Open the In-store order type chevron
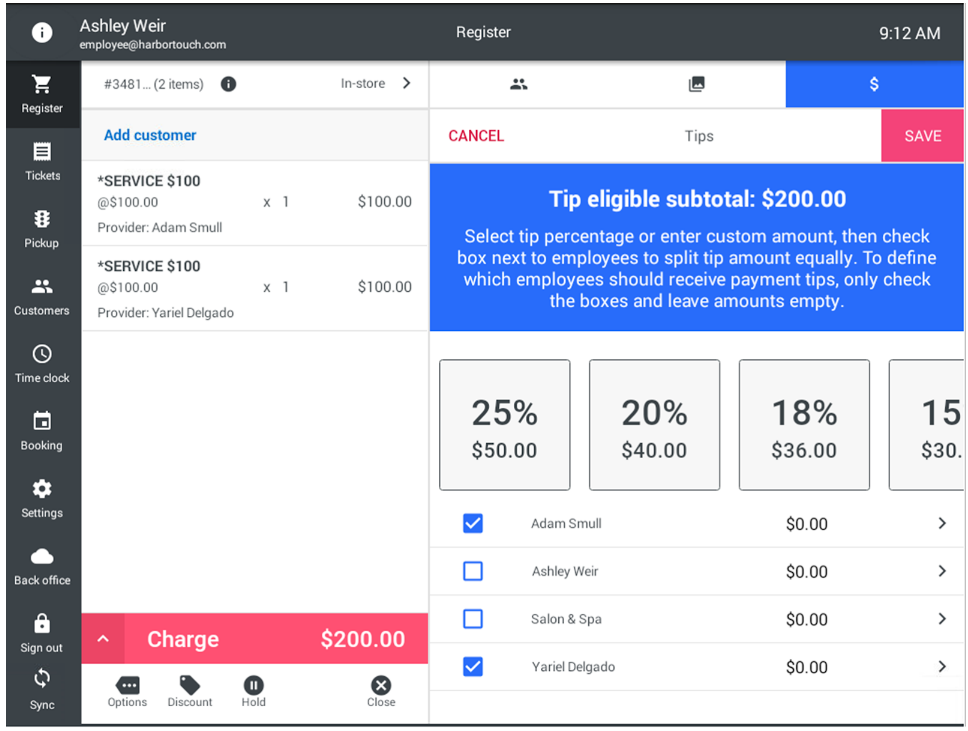The image size is (968, 731). [x=406, y=84]
